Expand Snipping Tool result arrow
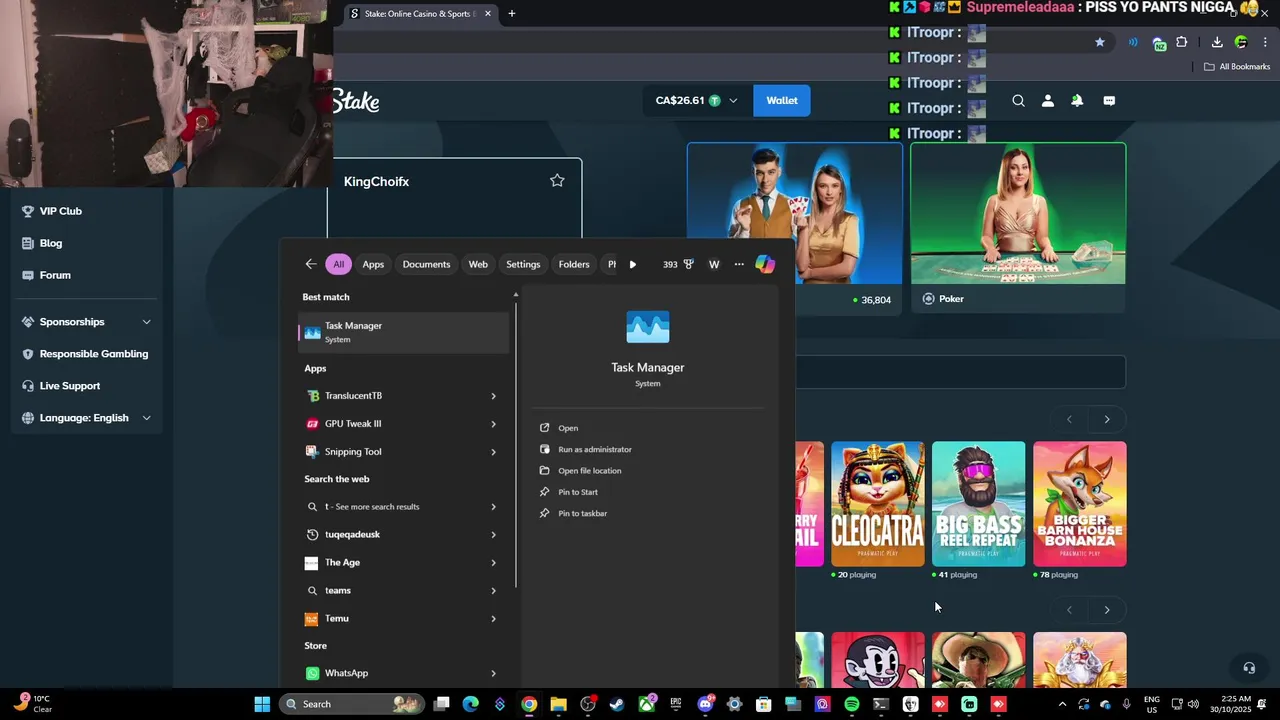Screen dimensions: 1280x720 [x=493, y=452]
